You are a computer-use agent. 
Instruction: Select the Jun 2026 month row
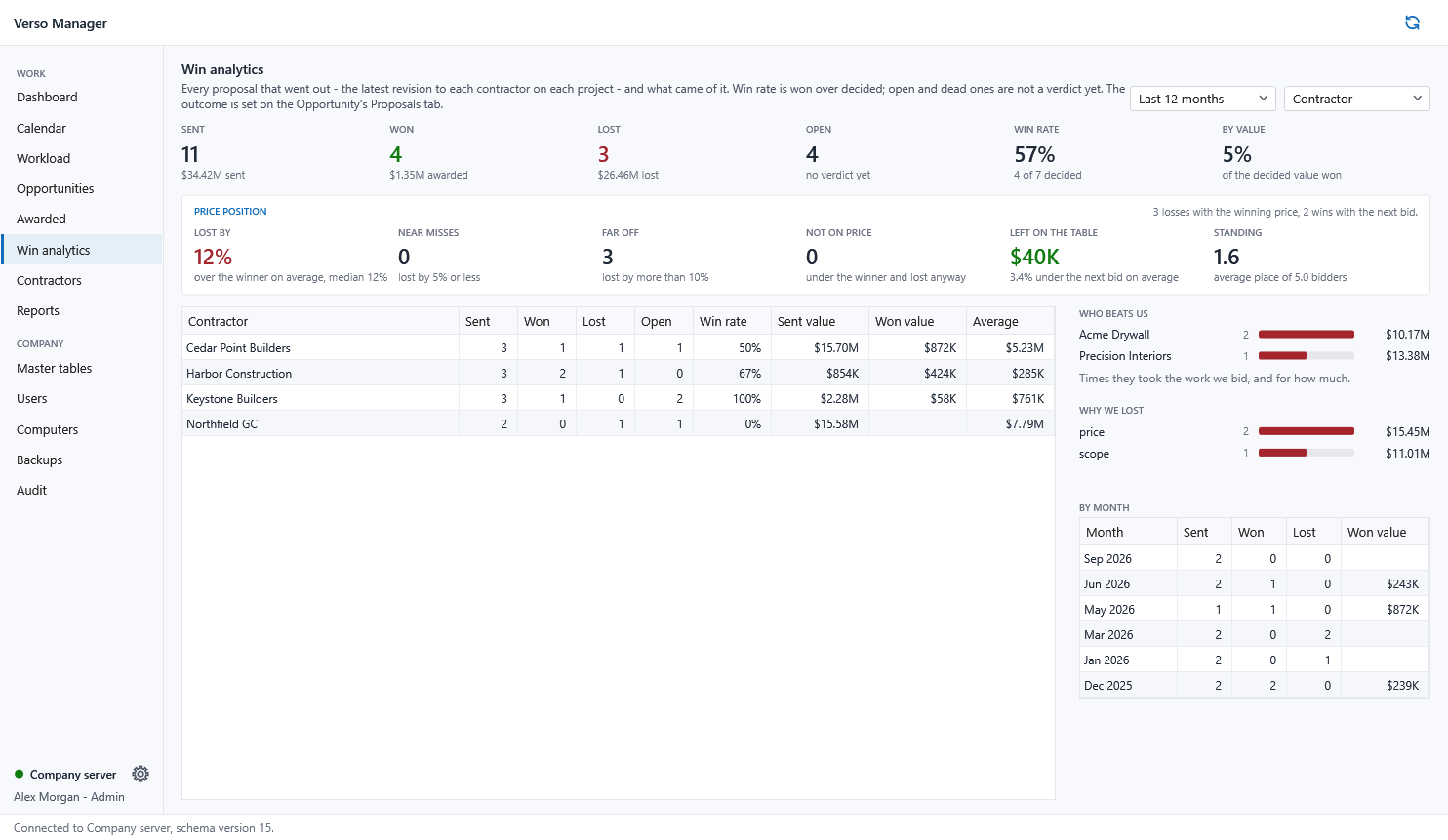pyautogui.click(x=1254, y=583)
